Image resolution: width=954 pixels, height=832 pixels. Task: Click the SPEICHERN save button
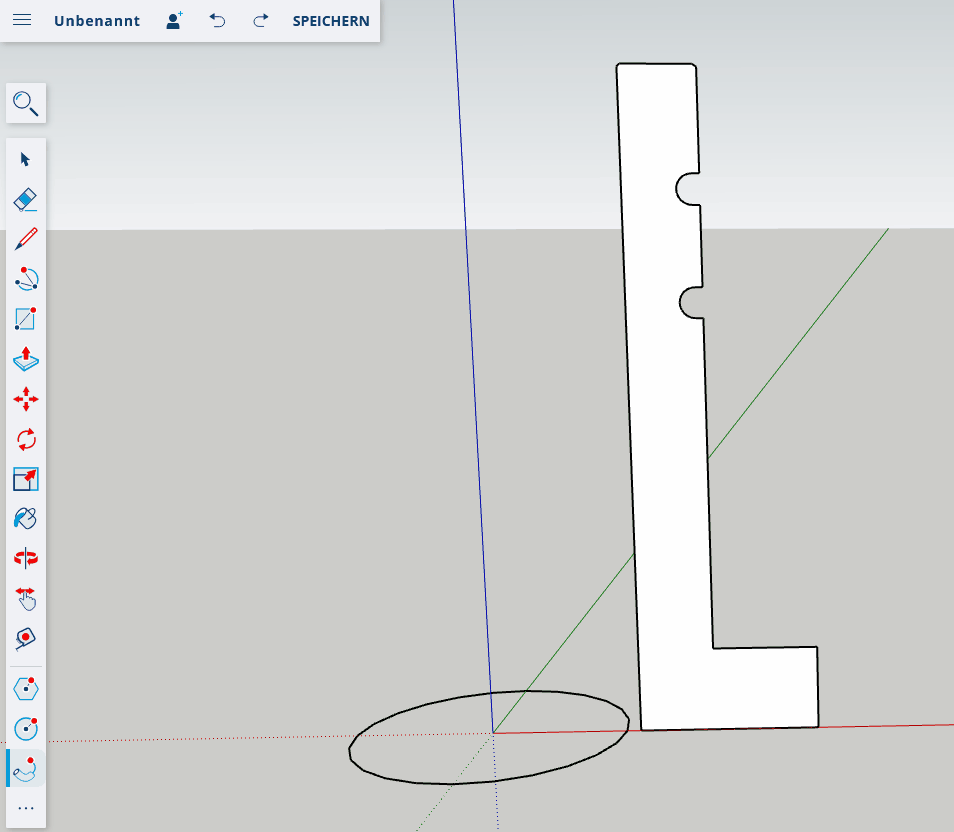point(331,21)
